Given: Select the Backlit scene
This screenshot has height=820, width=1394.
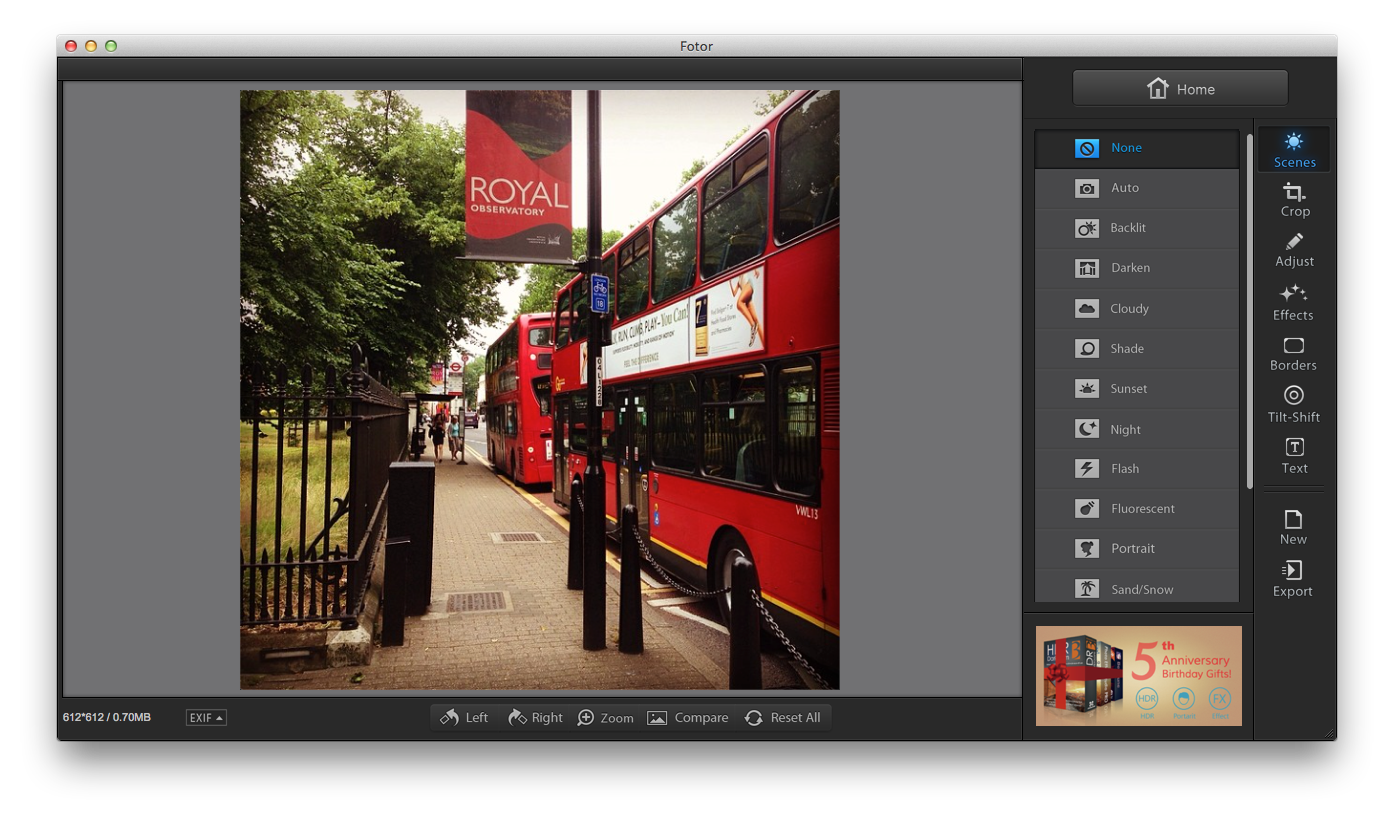Looking at the screenshot, I should click(1136, 228).
